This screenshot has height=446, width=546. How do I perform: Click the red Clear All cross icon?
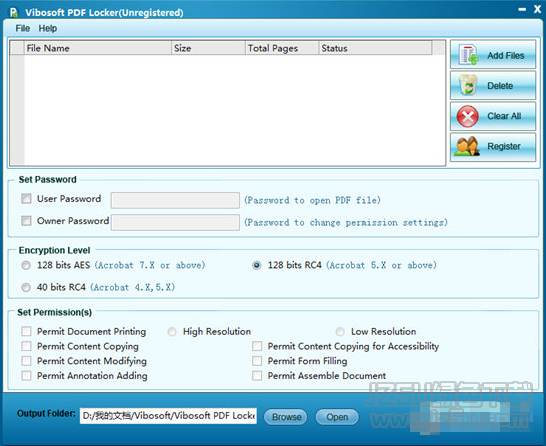pyautogui.click(x=467, y=116)
